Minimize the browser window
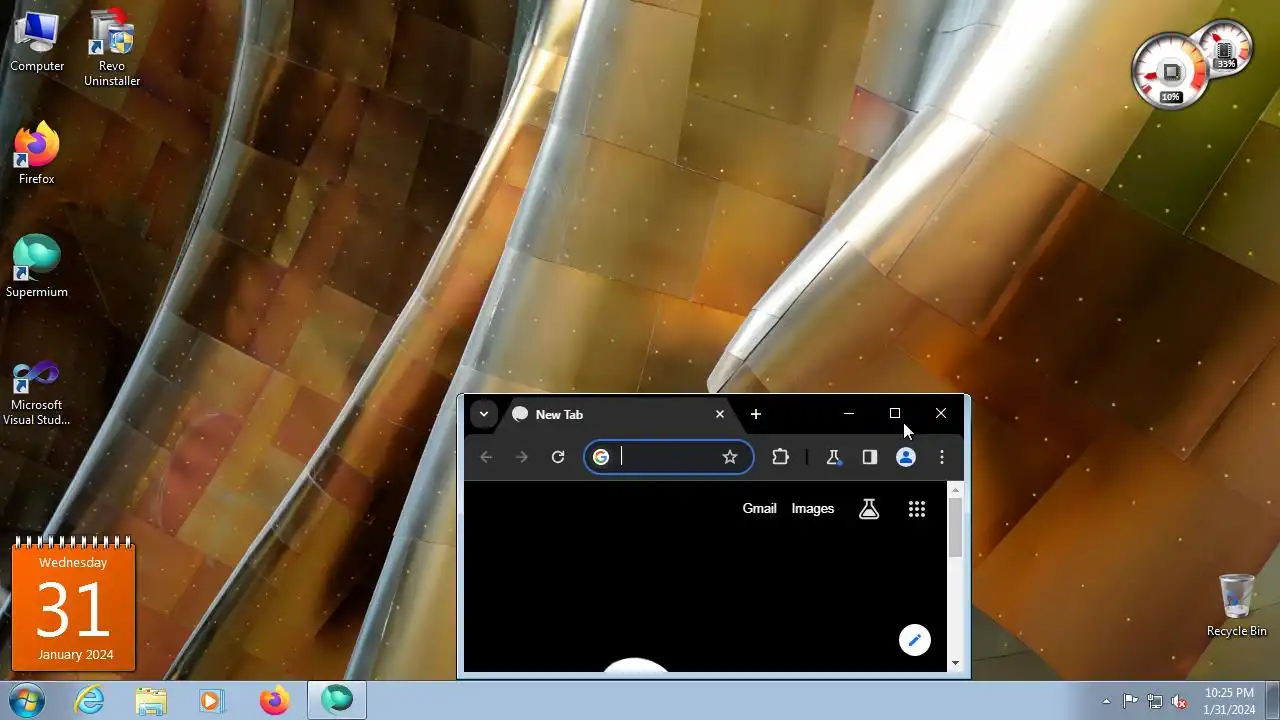 pyautogui.click(x=849, y=414)
